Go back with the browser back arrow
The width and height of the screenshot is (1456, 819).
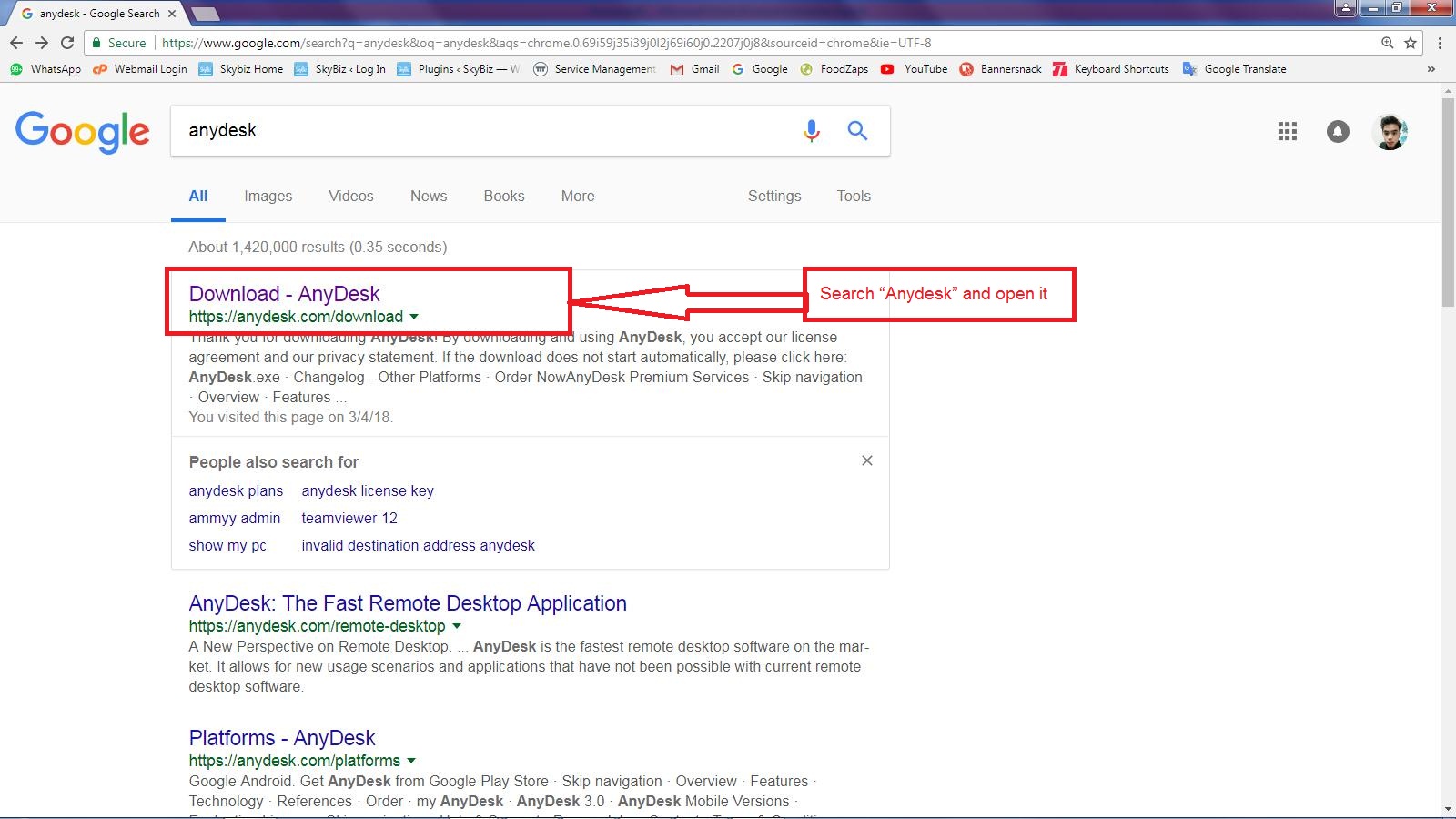pos(15,43)
